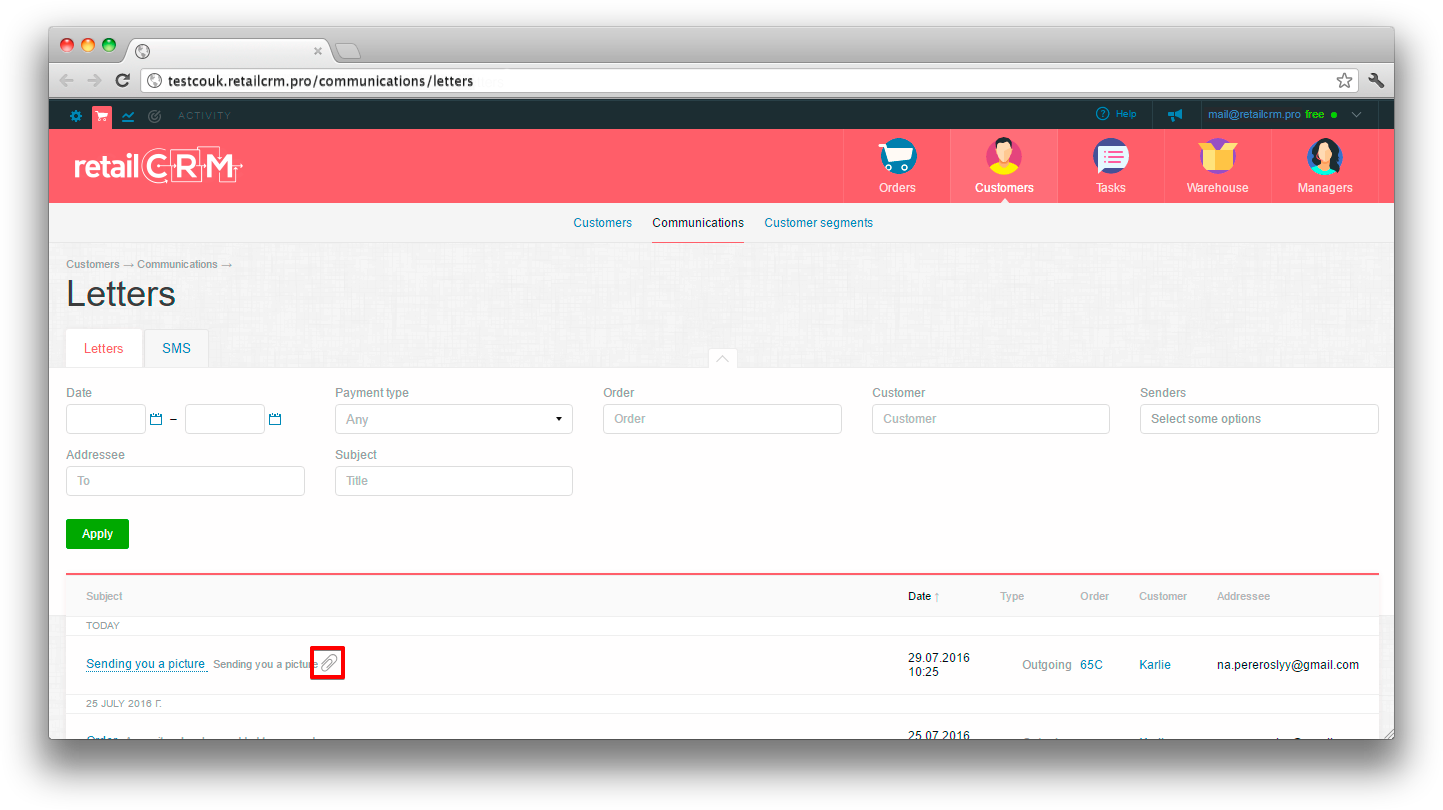Close the current browser tab
This screenshot has height=810, width=1443.
(x=318, y=51)
